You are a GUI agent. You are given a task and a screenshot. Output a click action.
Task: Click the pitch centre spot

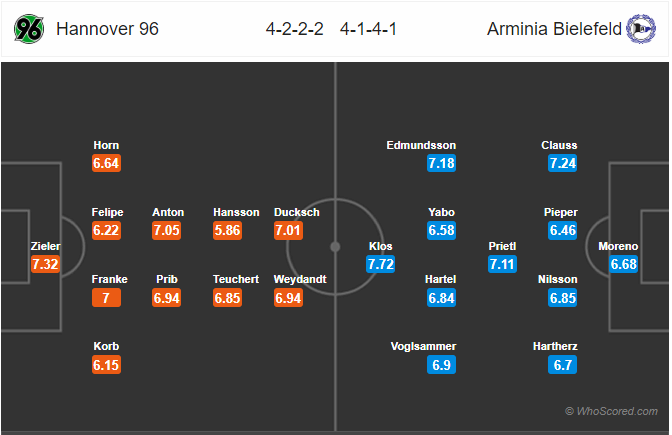pyautogui.click(x=335, y=247)
